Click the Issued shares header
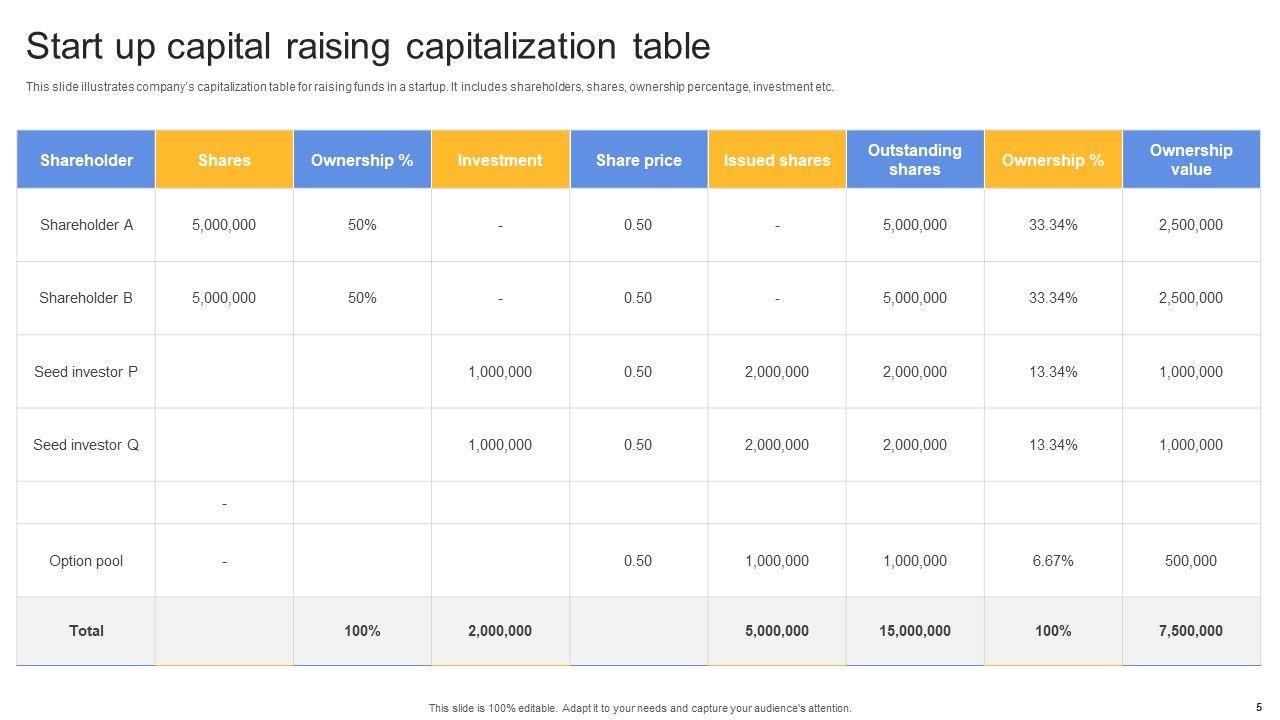The height and width of the screenshot is (720, 1280). (777, 160)
